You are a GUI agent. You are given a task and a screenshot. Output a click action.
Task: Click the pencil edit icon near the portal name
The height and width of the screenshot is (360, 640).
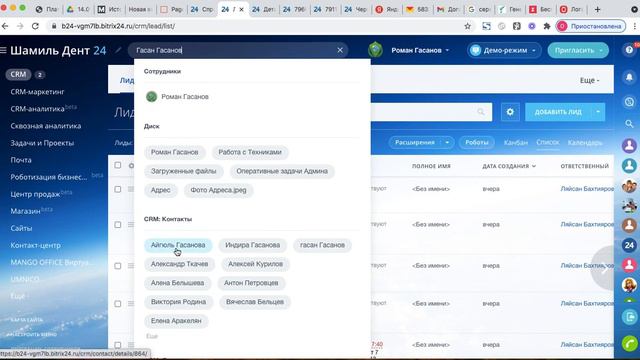(118, 50)
